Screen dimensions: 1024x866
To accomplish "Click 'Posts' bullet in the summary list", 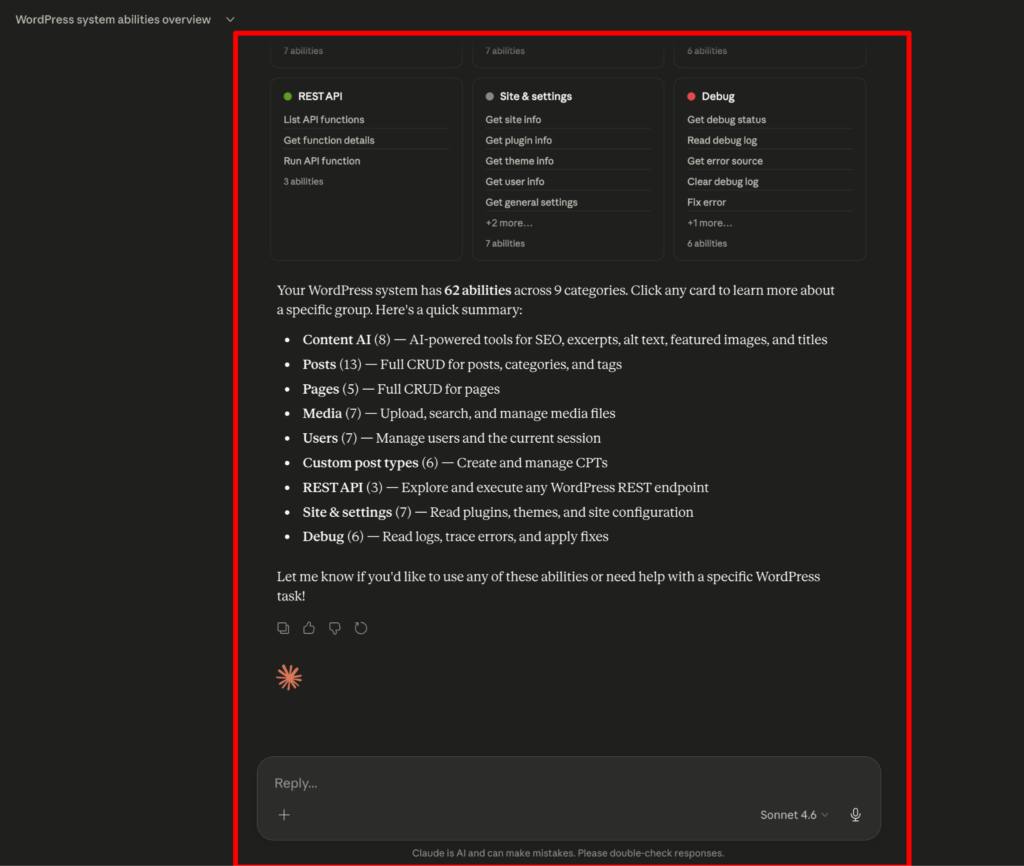I will [x=319, y=364].
